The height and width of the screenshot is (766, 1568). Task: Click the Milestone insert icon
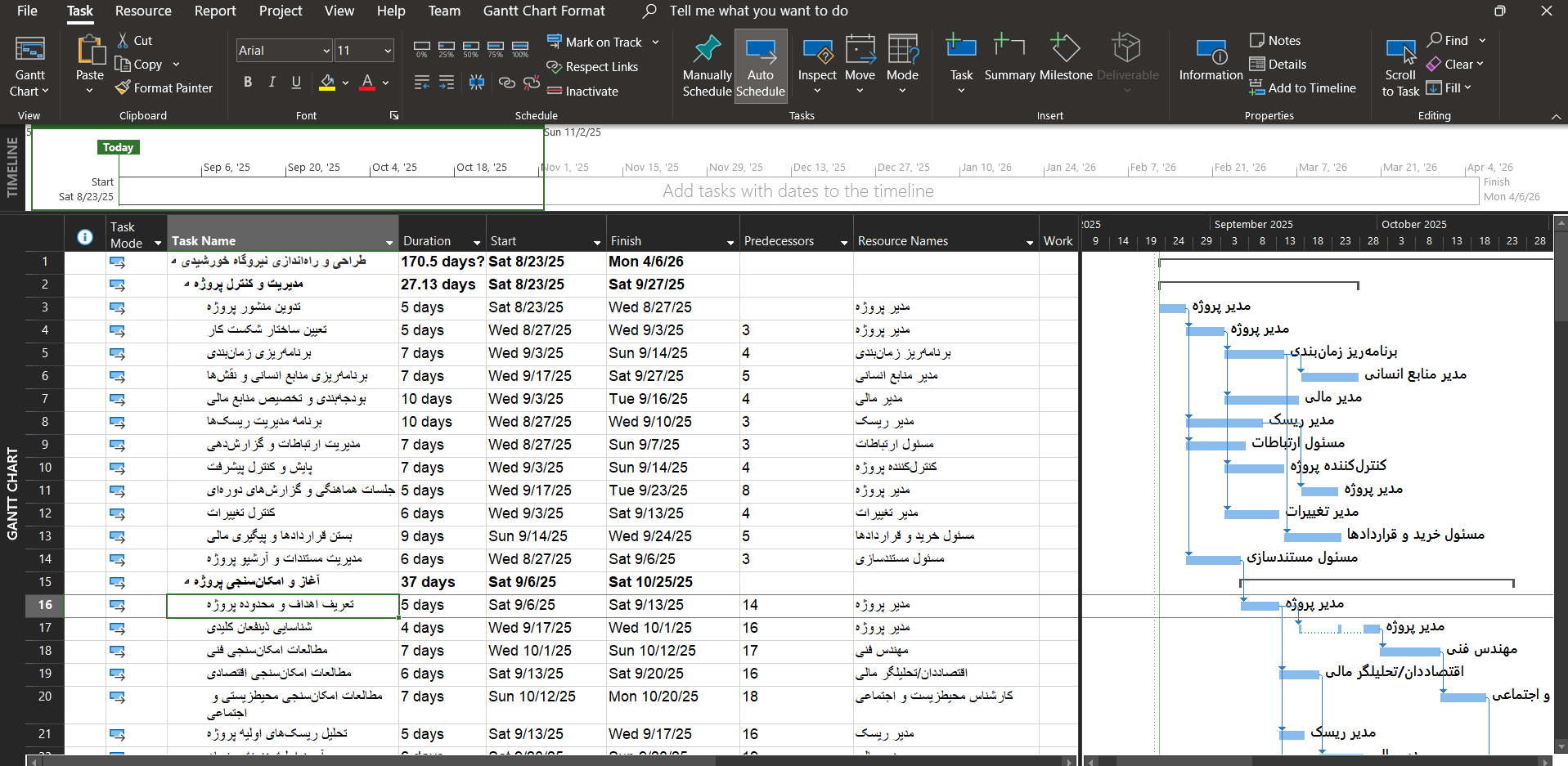pos(1065,49)
